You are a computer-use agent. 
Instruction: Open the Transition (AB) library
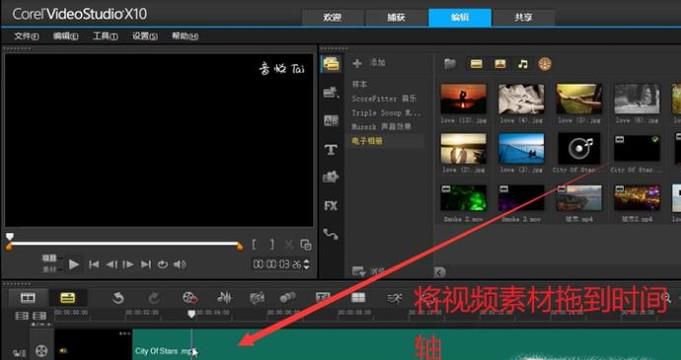(x=331, y=120)
